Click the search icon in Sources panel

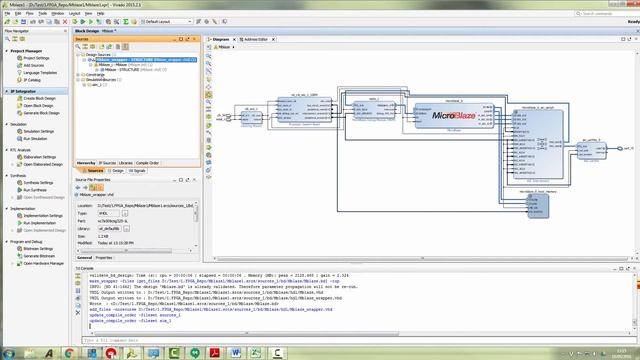(x=78, y=47)
